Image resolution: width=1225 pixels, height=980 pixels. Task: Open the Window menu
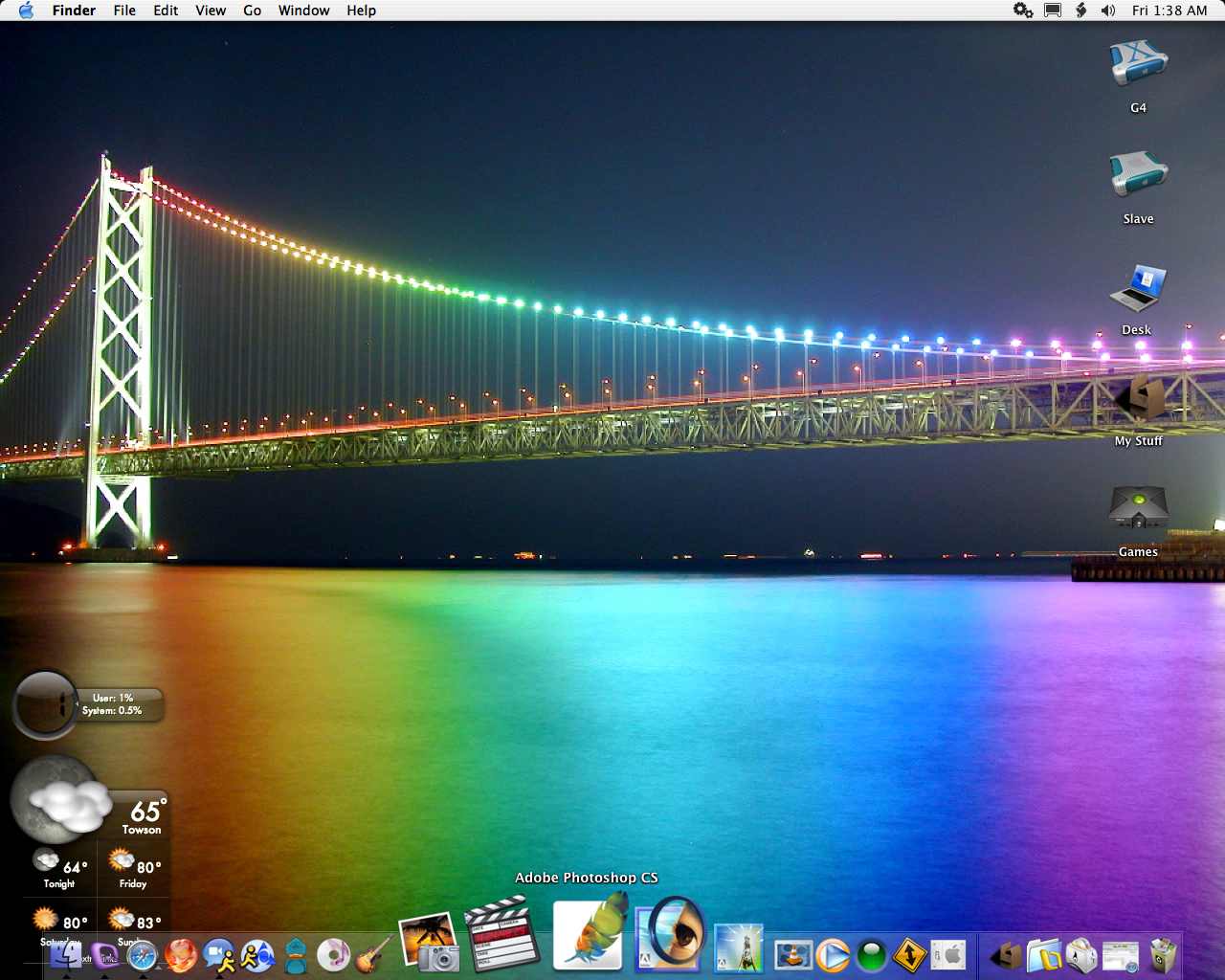303,11
